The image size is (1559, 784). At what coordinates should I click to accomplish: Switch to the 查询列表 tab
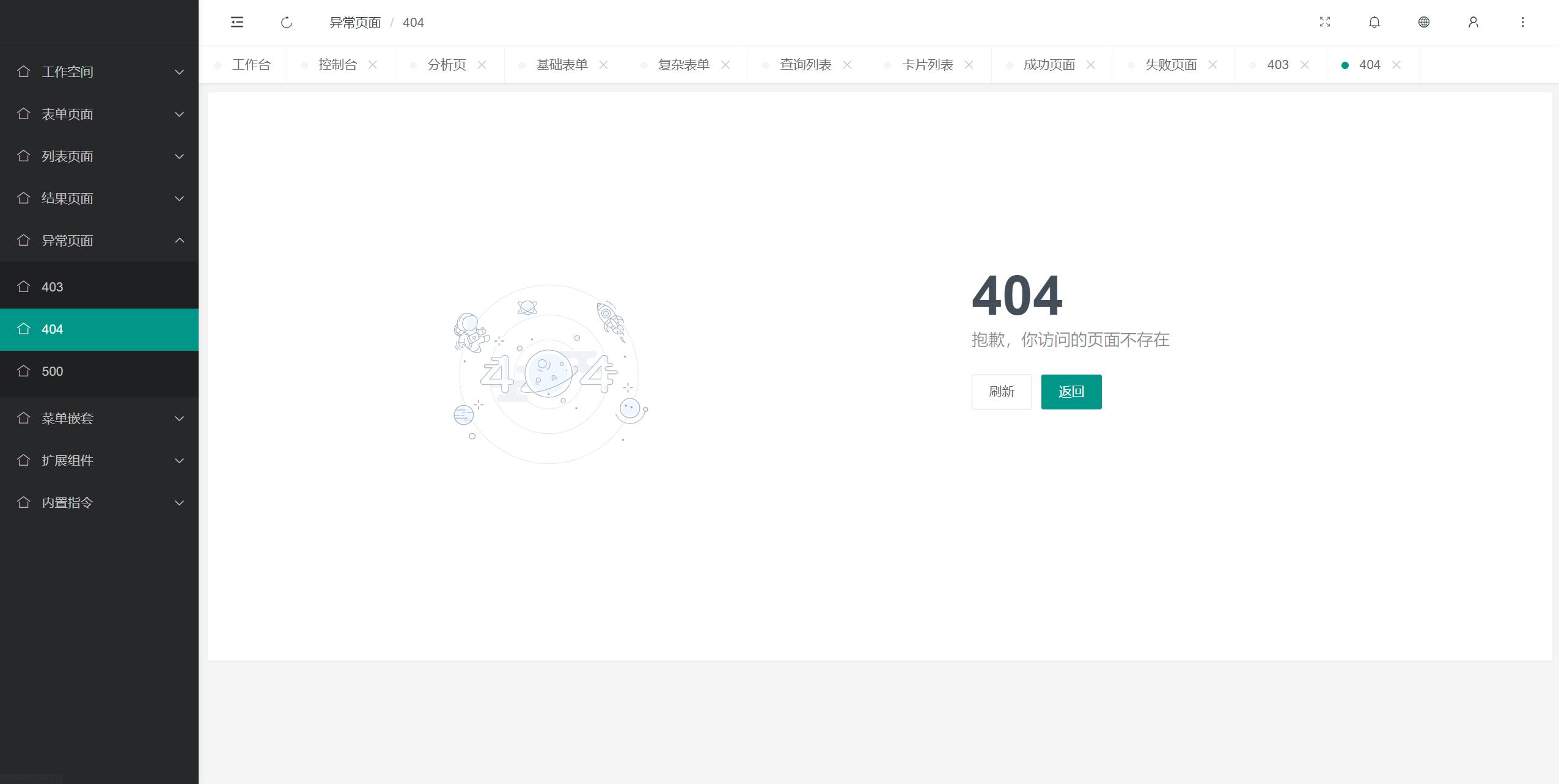coord(805,65)
